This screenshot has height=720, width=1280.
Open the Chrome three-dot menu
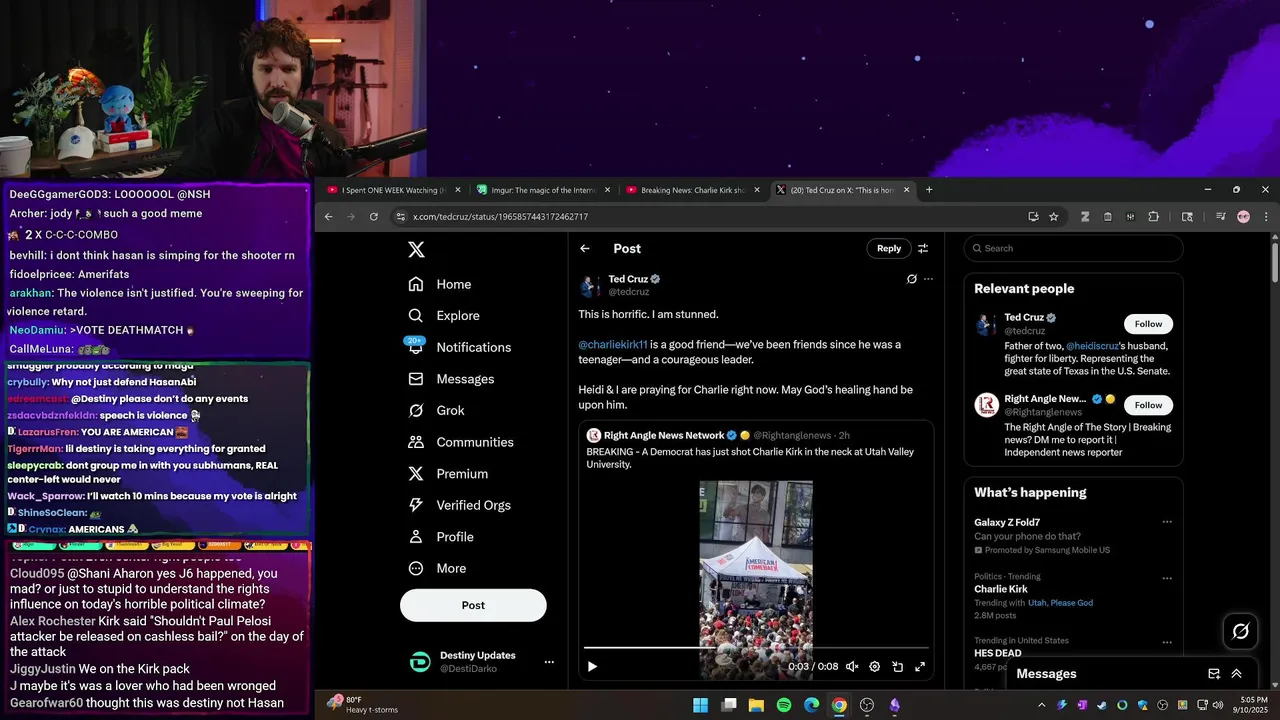pos(1266,216)
